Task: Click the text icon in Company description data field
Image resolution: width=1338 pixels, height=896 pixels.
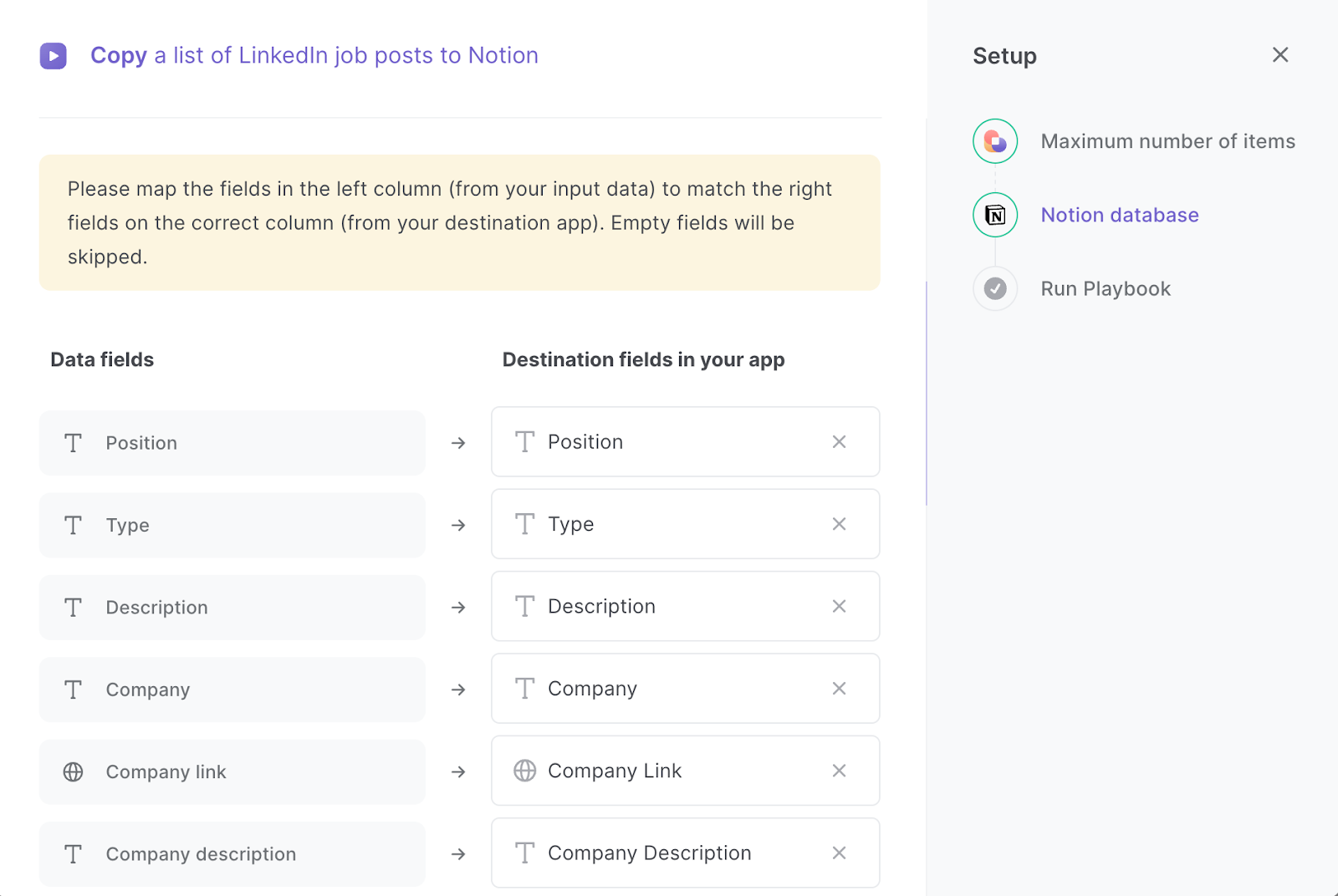Action: (74, 854)
